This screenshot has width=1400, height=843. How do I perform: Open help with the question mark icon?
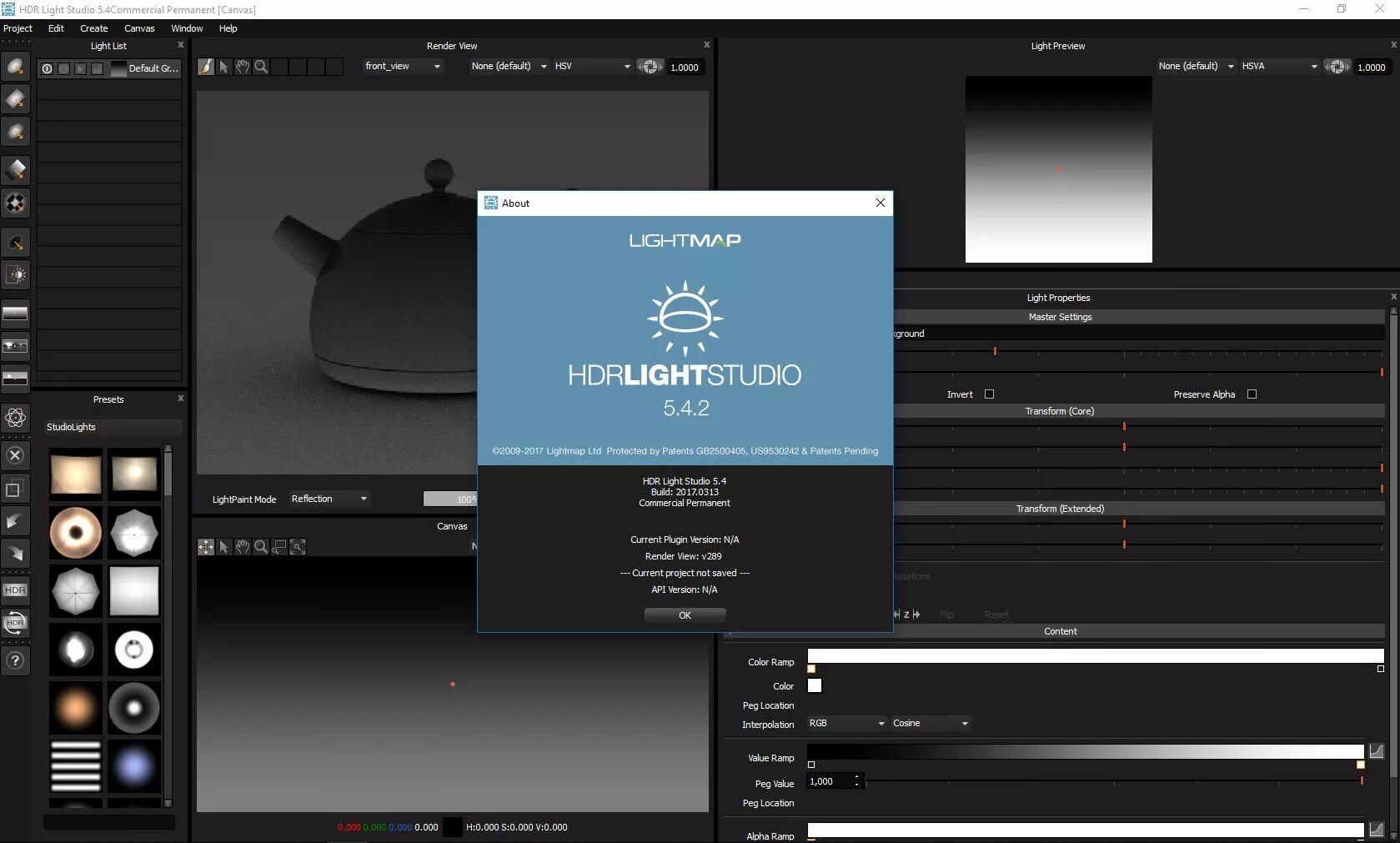click(x=15, y=660)
